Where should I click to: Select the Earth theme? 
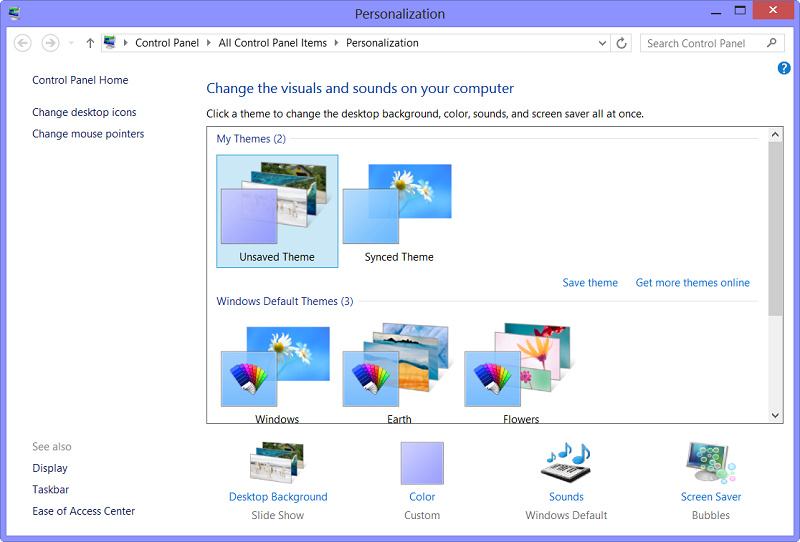tap(399, 374)
